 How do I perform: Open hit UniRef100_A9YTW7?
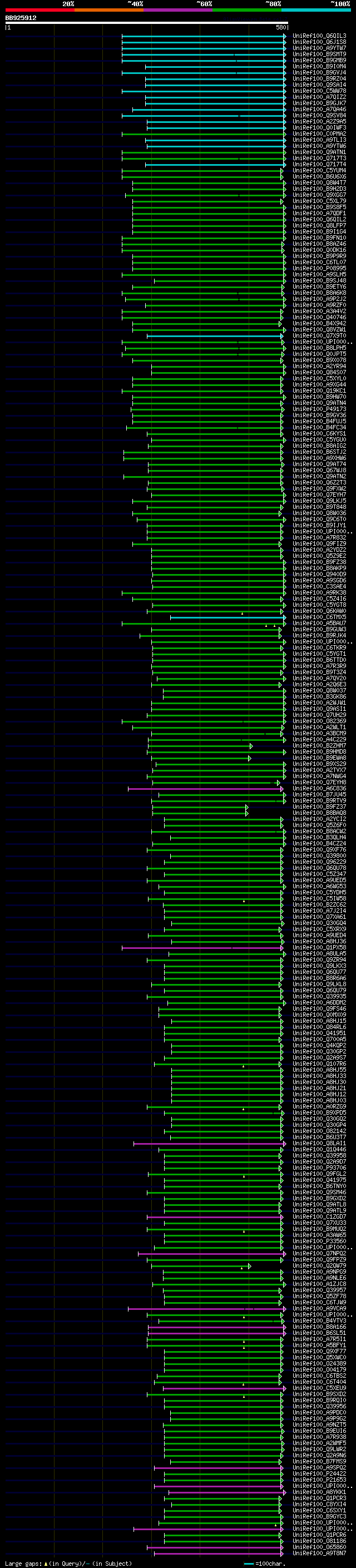click(319, 48)
